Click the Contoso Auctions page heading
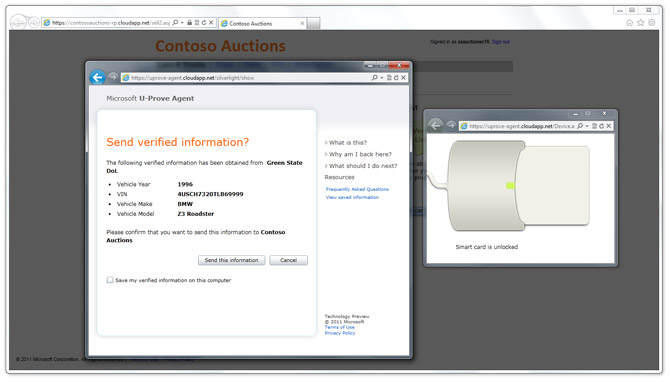The height and width of the screenshot is (382, 670). [x=220, y=46]
